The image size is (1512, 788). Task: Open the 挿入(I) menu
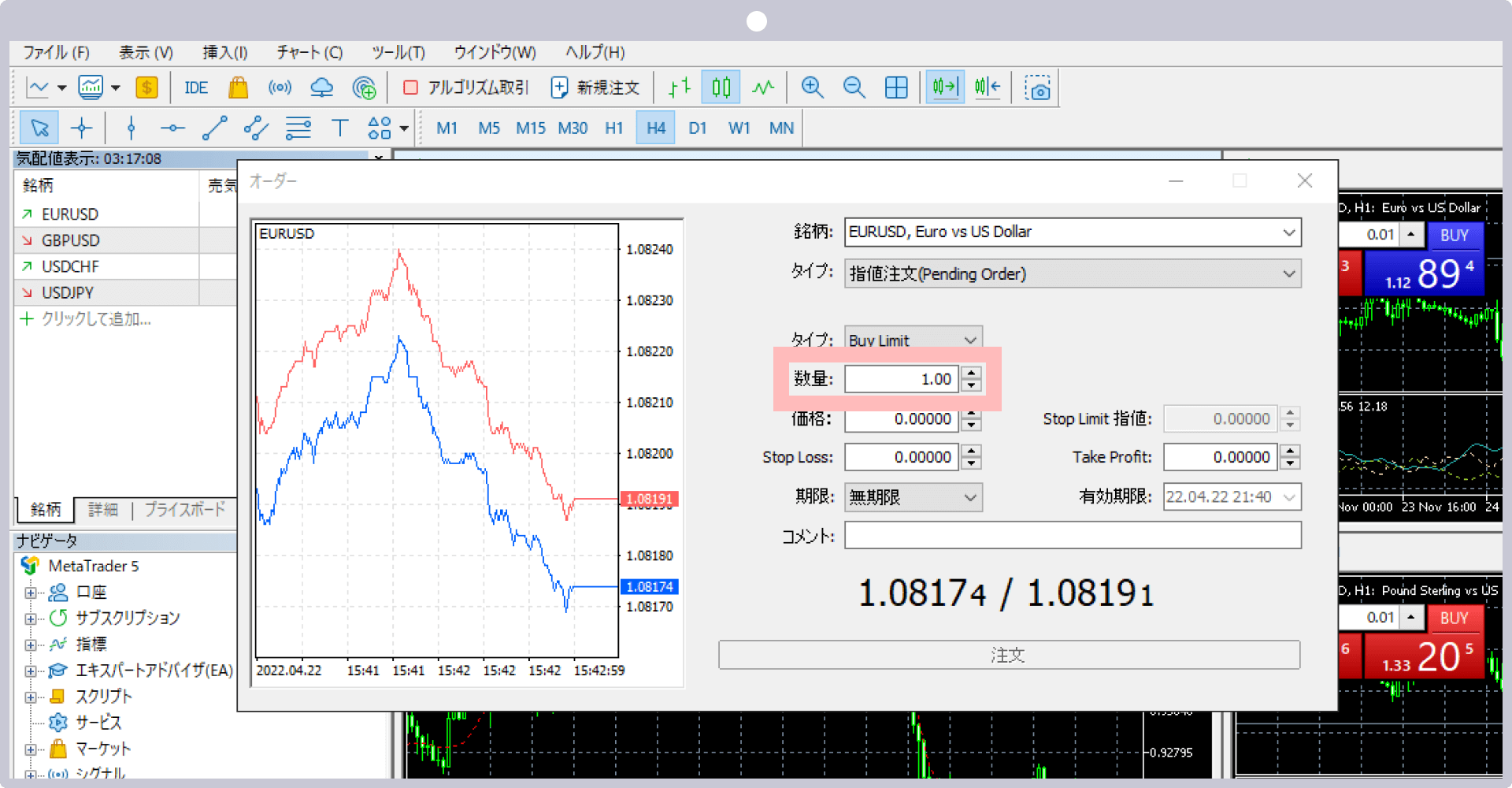pos(225,53)
